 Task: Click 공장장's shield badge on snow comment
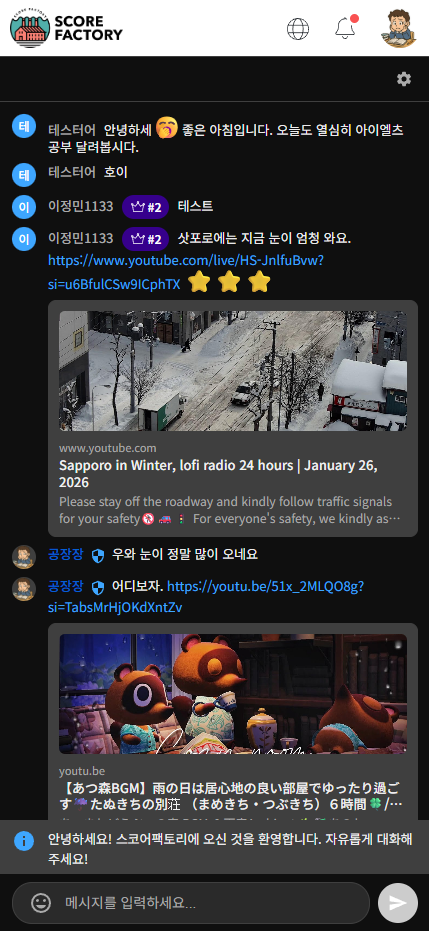pos(98,556)
